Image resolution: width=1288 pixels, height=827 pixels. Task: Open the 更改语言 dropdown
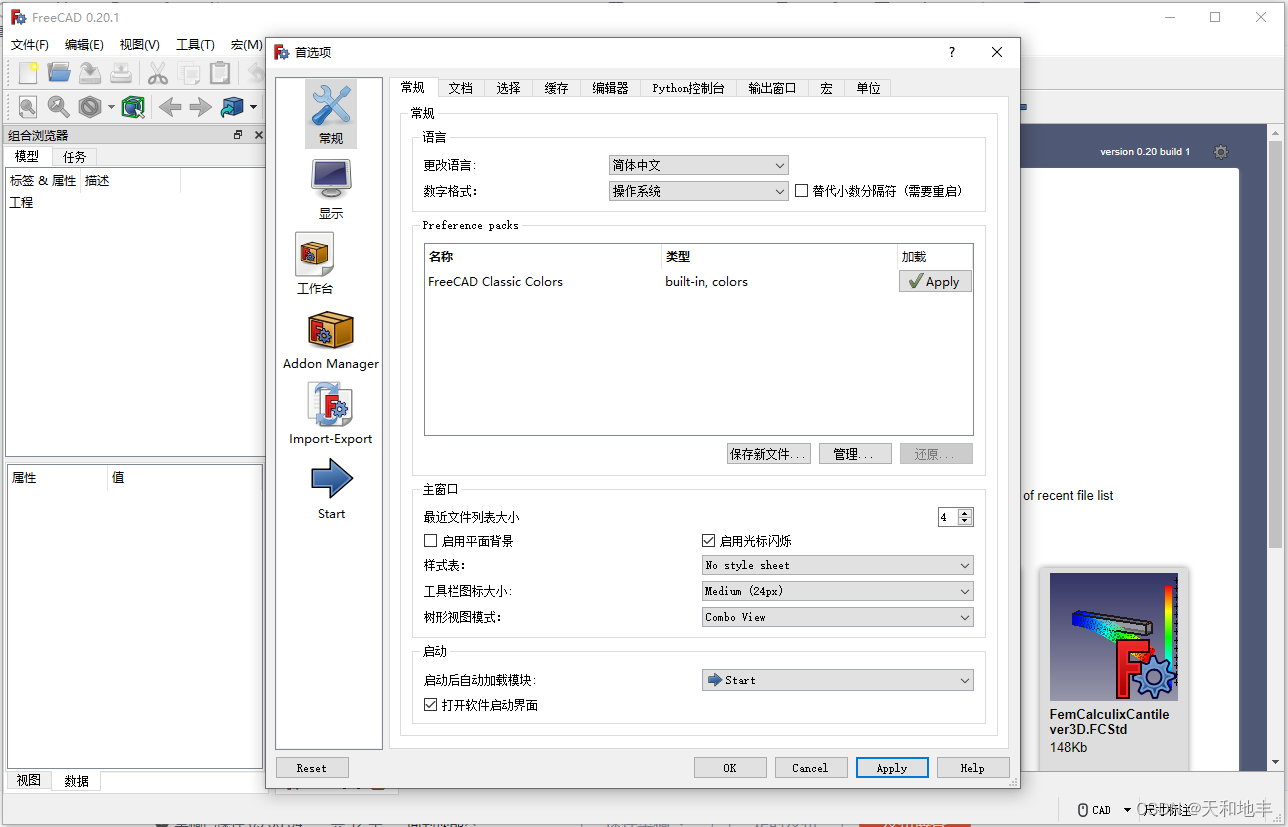click(x=699, y=165)
